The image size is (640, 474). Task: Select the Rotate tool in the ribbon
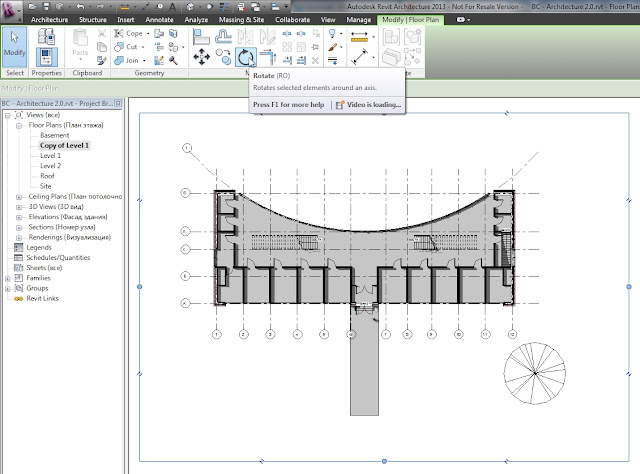[245, 57]
